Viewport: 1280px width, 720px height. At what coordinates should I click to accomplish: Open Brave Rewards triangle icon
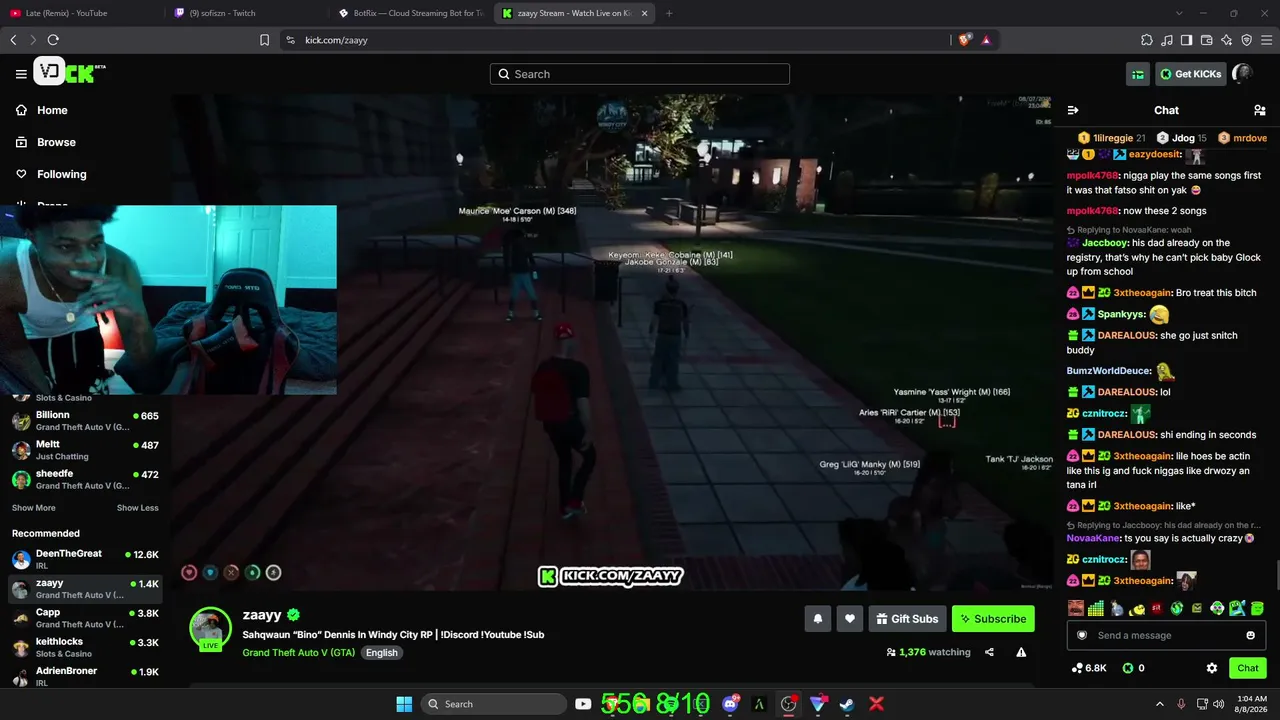(x=986, y=40)
